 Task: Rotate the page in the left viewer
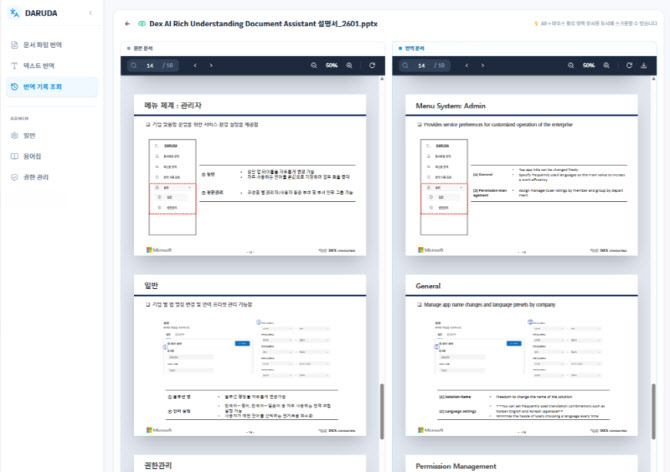(372, 66)
